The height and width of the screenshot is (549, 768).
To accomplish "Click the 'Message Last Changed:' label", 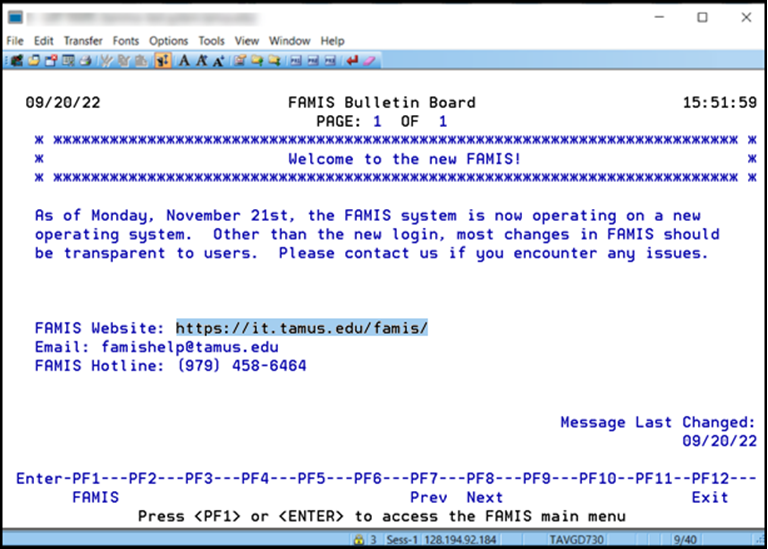I will pos(658,422).
